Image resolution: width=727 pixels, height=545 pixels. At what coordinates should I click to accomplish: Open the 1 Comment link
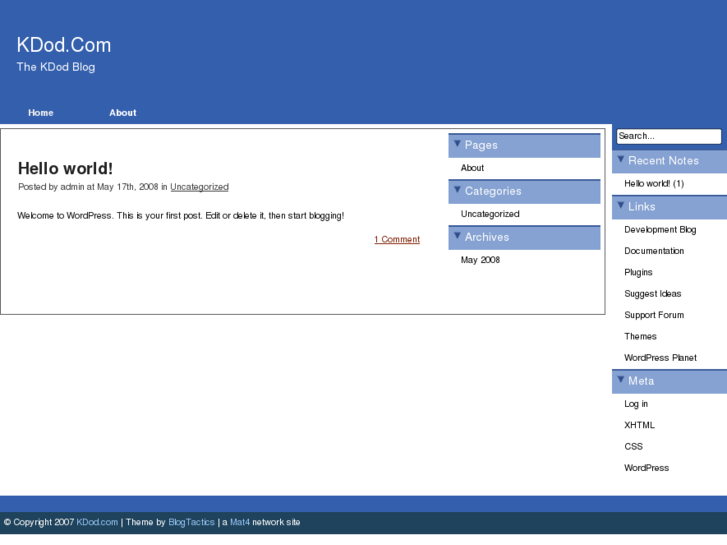397,239
